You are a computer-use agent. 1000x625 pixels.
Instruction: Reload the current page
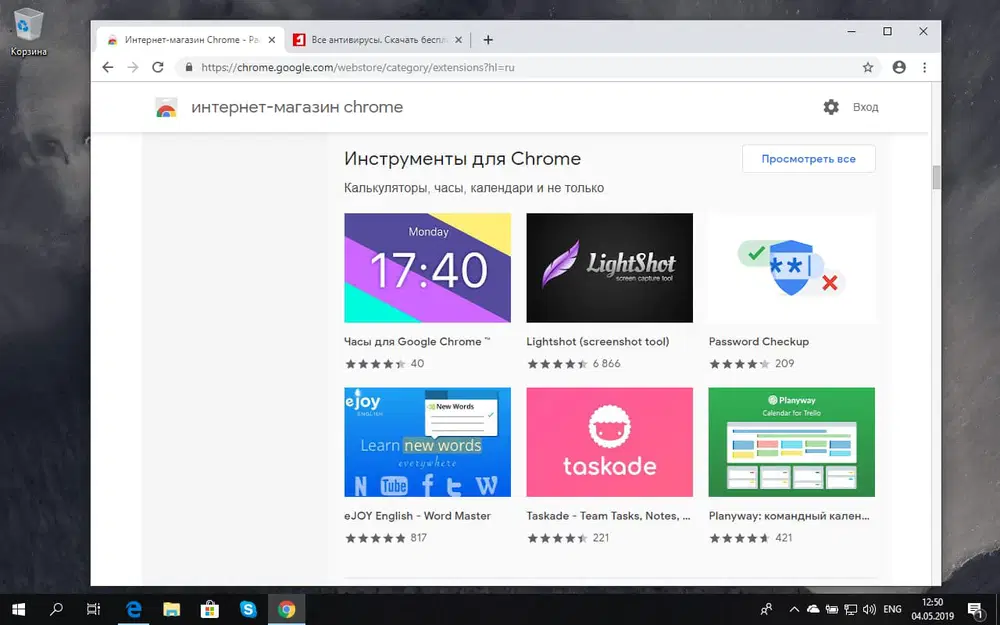point(158,67)
